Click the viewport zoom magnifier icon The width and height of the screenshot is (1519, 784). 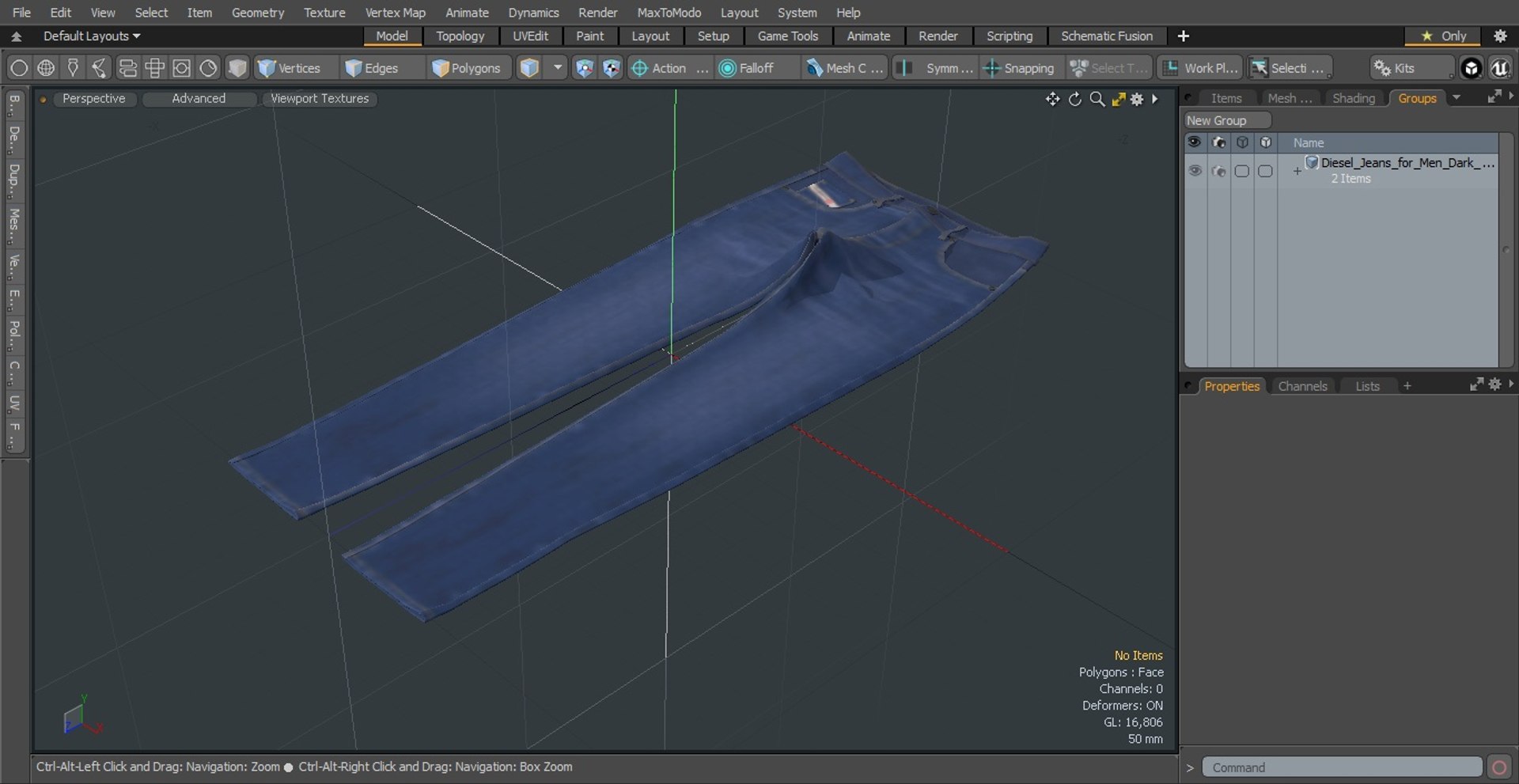(1097, 99)
